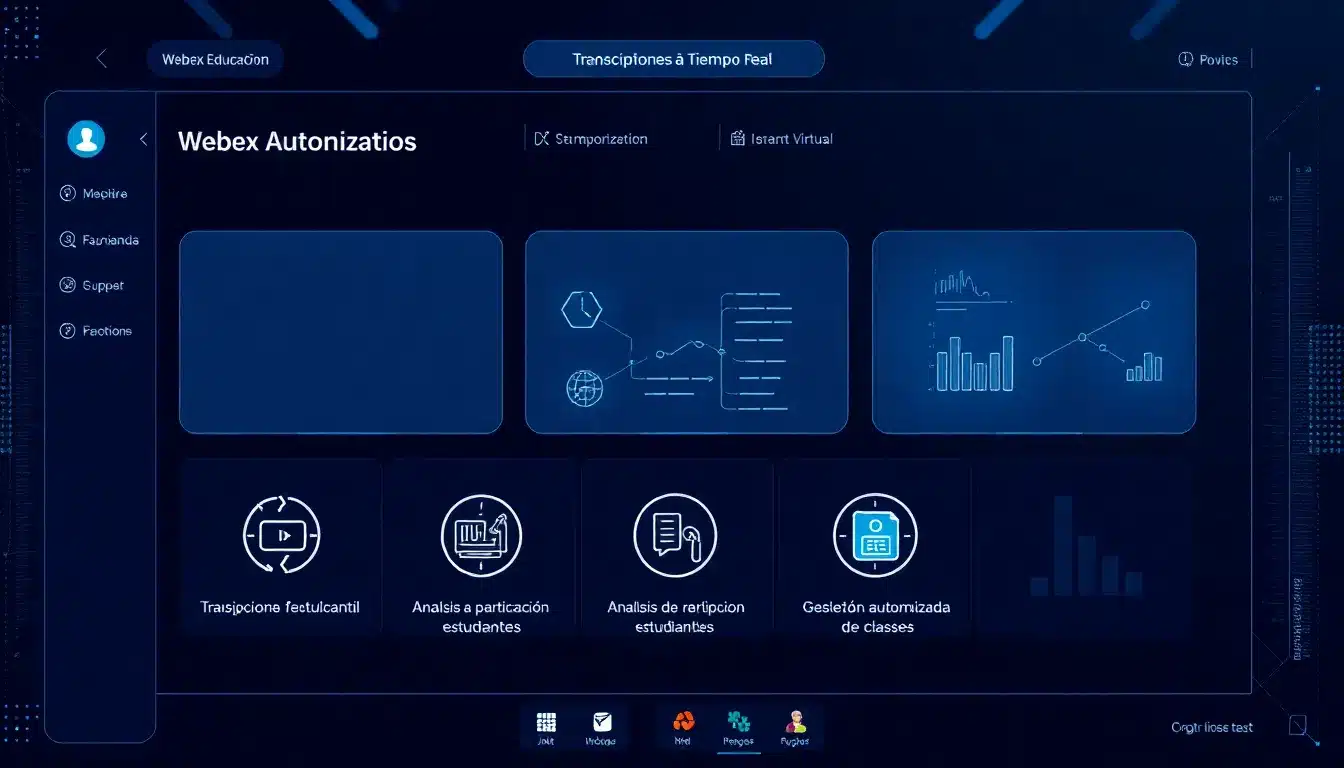The image size is (1344, 768).
Task: Click the white checkmark icon in bottom dock
Action: tap(601, 722)
